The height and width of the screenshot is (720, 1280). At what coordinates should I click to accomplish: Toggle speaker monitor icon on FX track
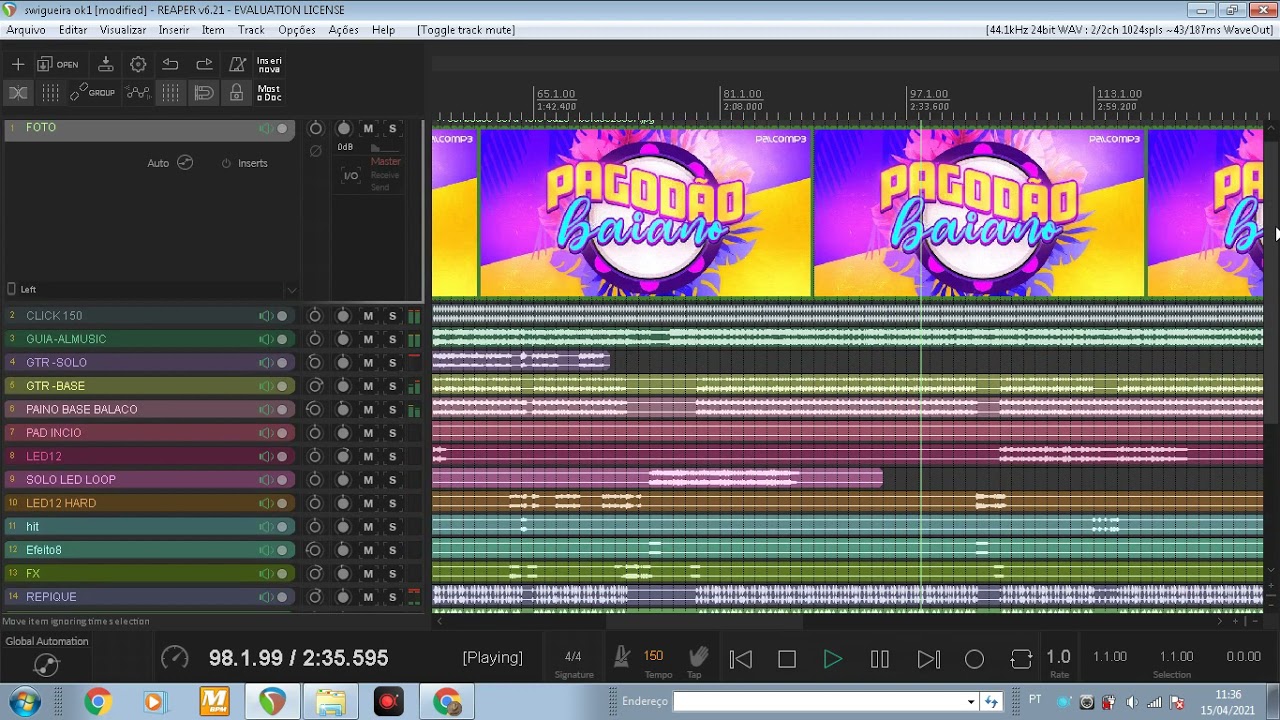pyautogui.click(x=265, y=574)
